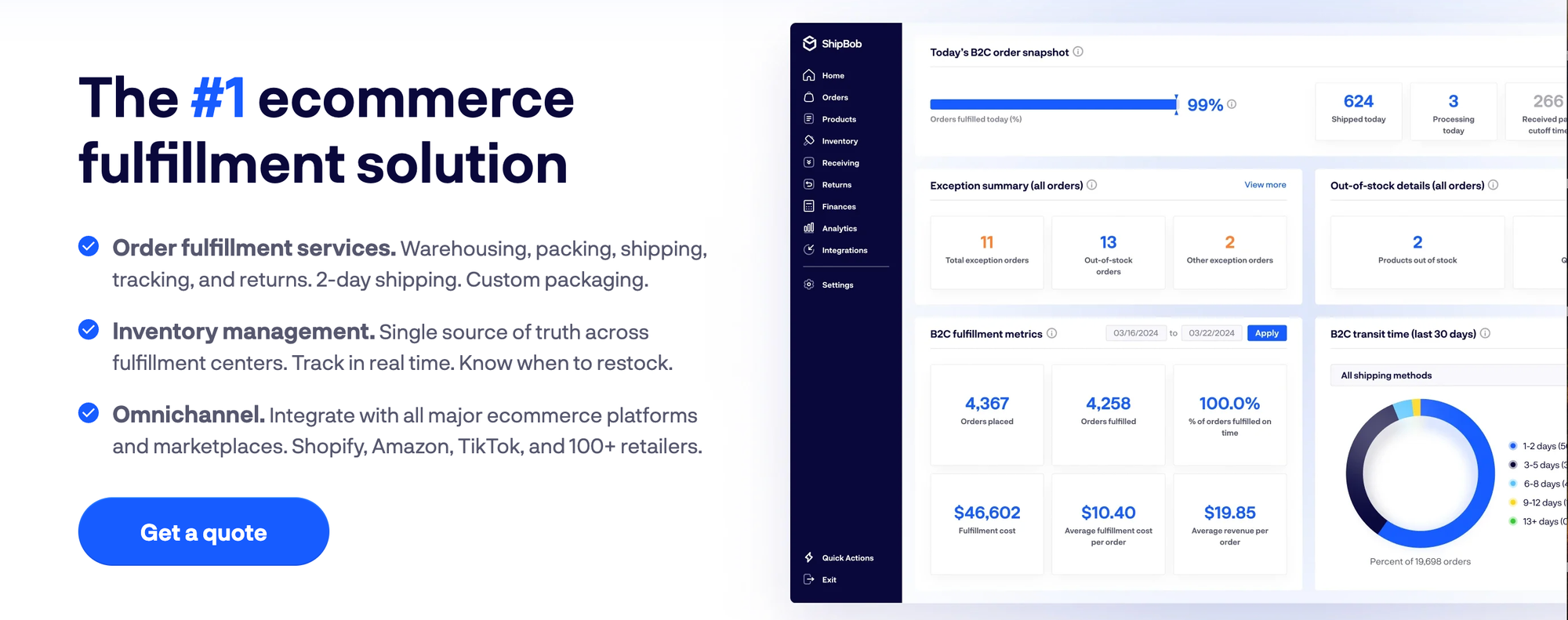Image resolution: width=1568 pixels, height=620 pixels.
Task: Click the Exit label in sidebar
Action: [x=829, y=580]
